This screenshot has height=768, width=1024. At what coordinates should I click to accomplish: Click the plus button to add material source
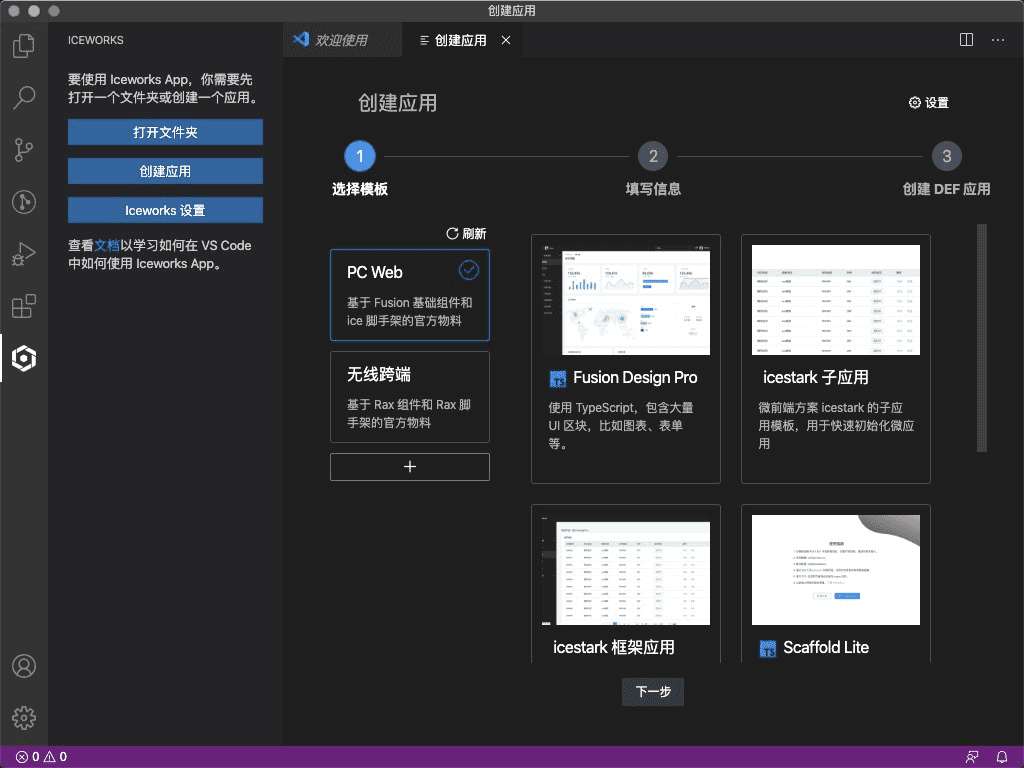pos(409,466)
